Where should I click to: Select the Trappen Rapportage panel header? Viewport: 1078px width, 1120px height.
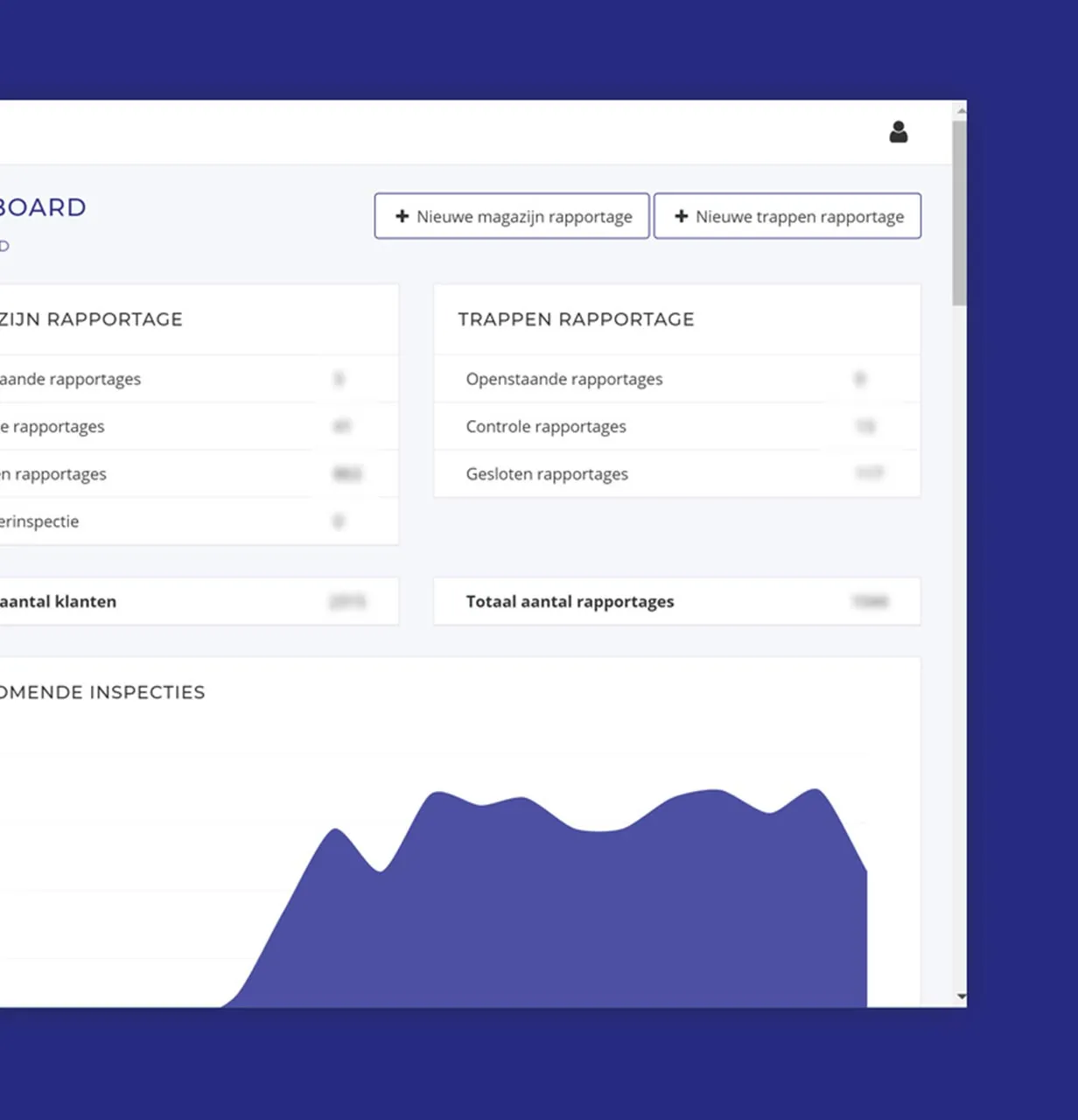576,319
